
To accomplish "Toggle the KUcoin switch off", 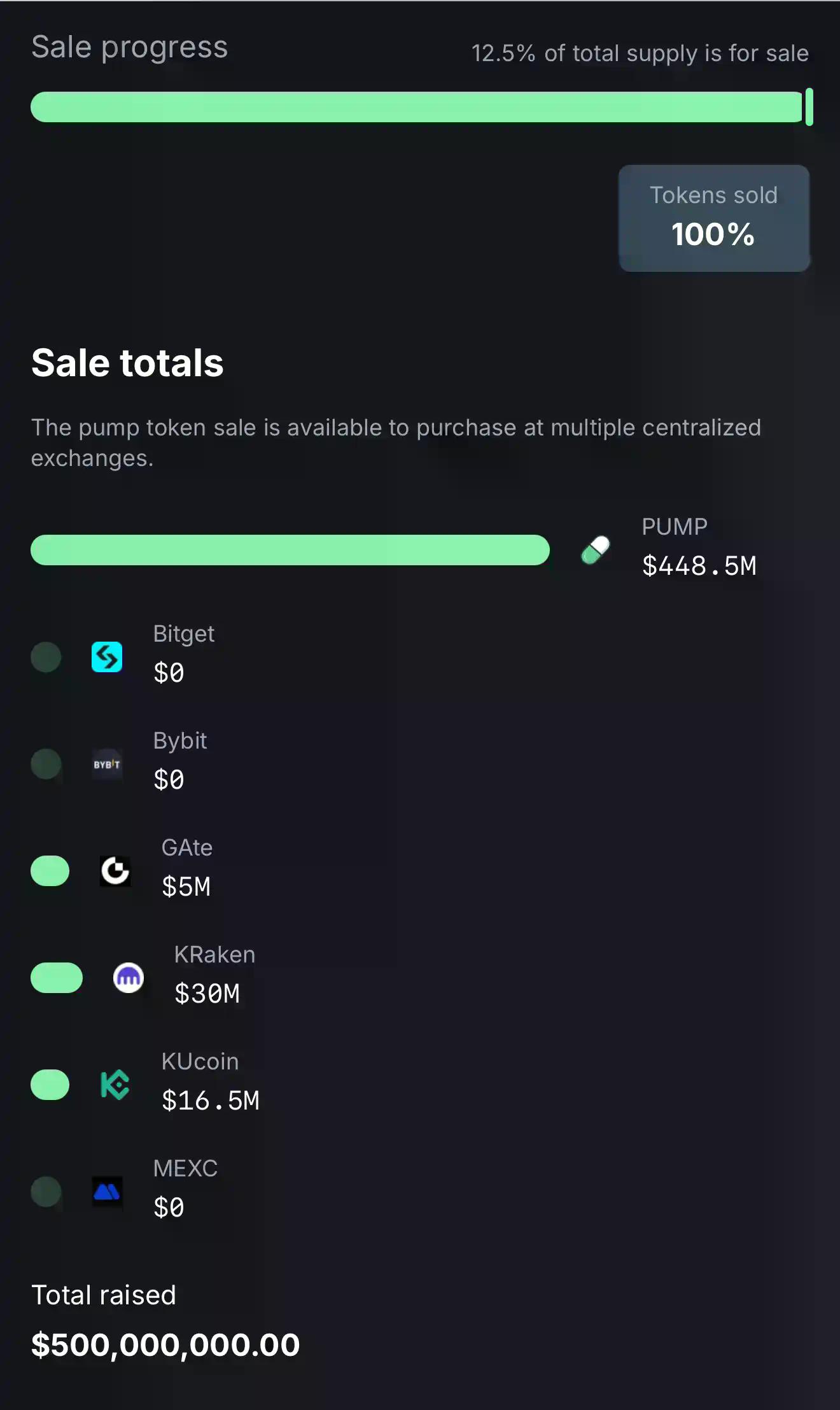I will coord(51,1085).
